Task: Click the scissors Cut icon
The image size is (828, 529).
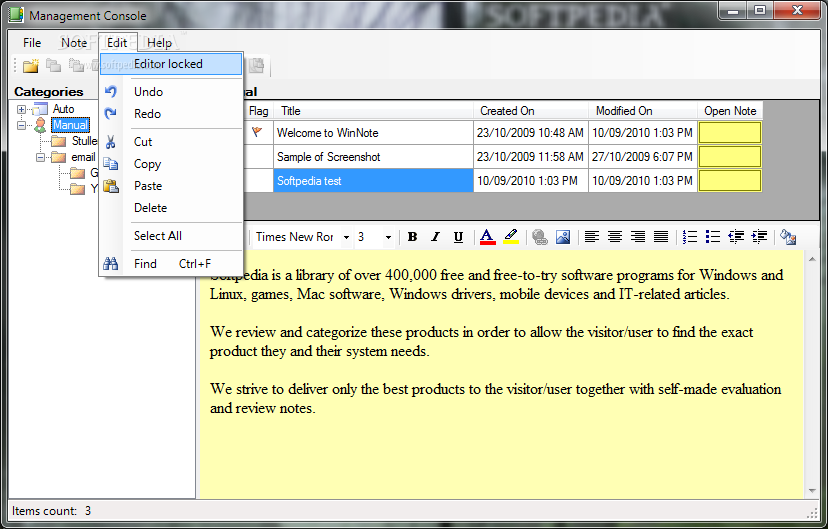Action: coord(110,141)
